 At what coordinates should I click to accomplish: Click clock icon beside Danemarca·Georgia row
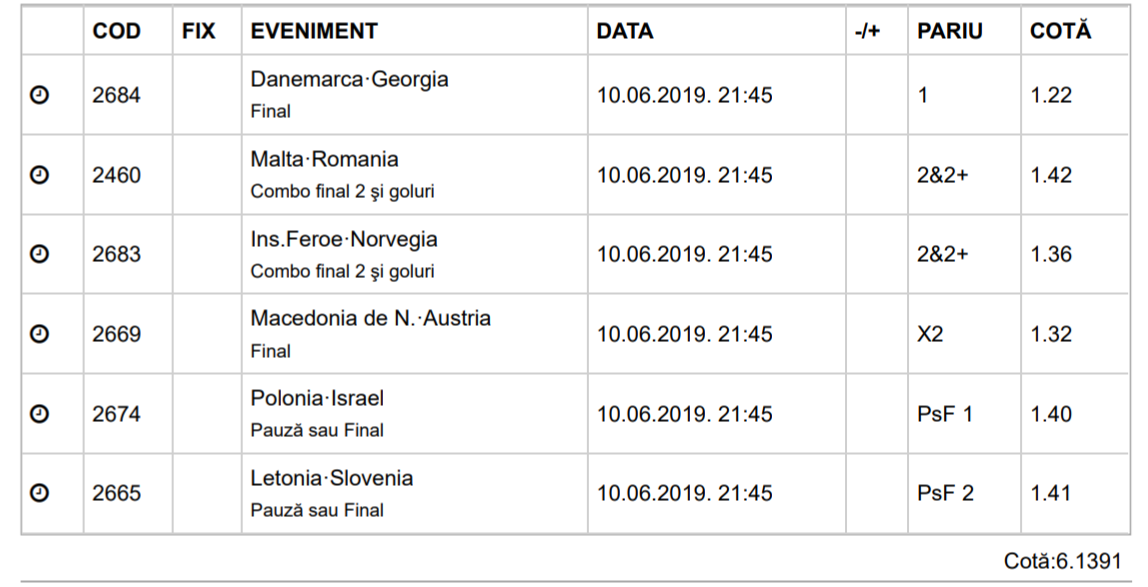40,95
